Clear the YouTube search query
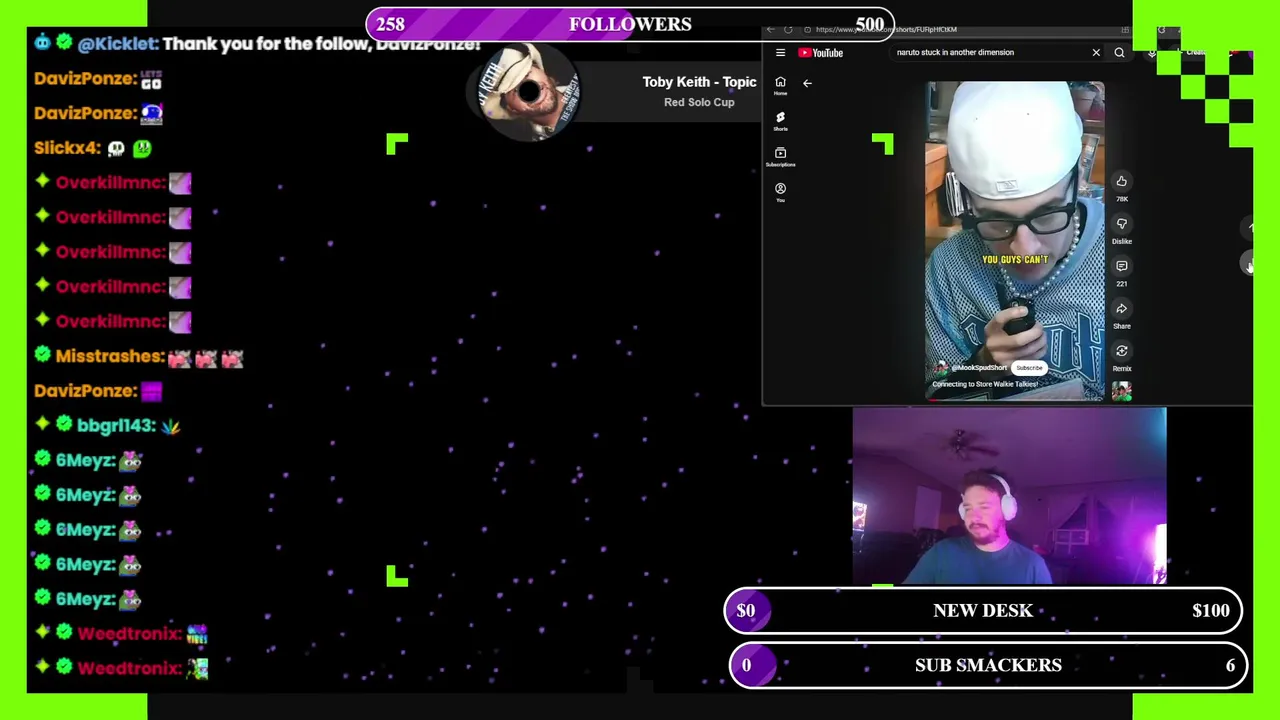The width and height of the screenshot is (1280, 720). (1096, 52)
